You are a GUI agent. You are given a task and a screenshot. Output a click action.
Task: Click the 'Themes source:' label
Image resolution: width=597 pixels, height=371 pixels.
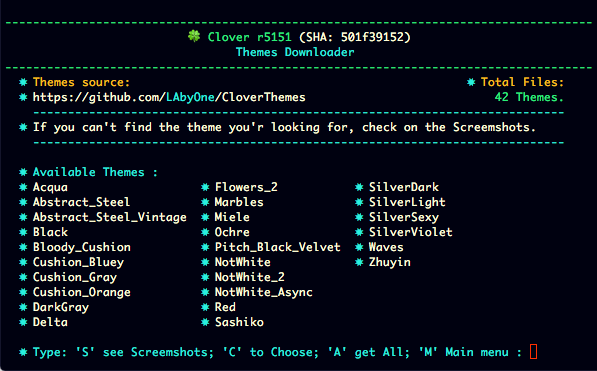click(x=81, y=82)
